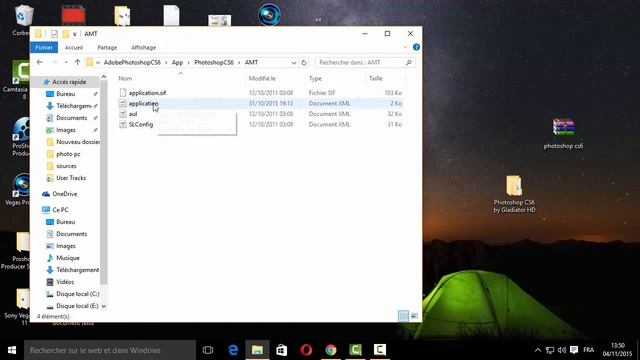
Task: Open the quick access toolbar dropdown
Action: [75, 34]
